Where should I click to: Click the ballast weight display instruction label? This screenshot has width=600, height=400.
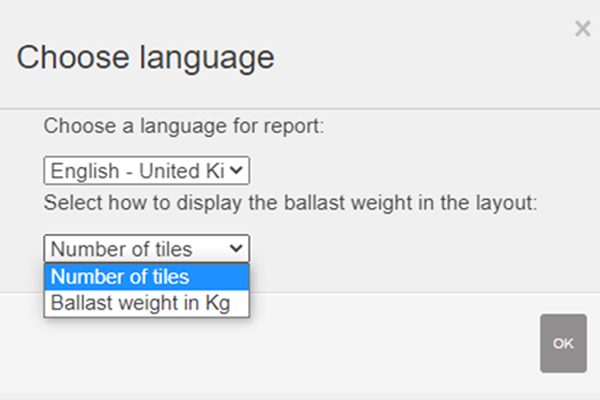click(290, 203)
